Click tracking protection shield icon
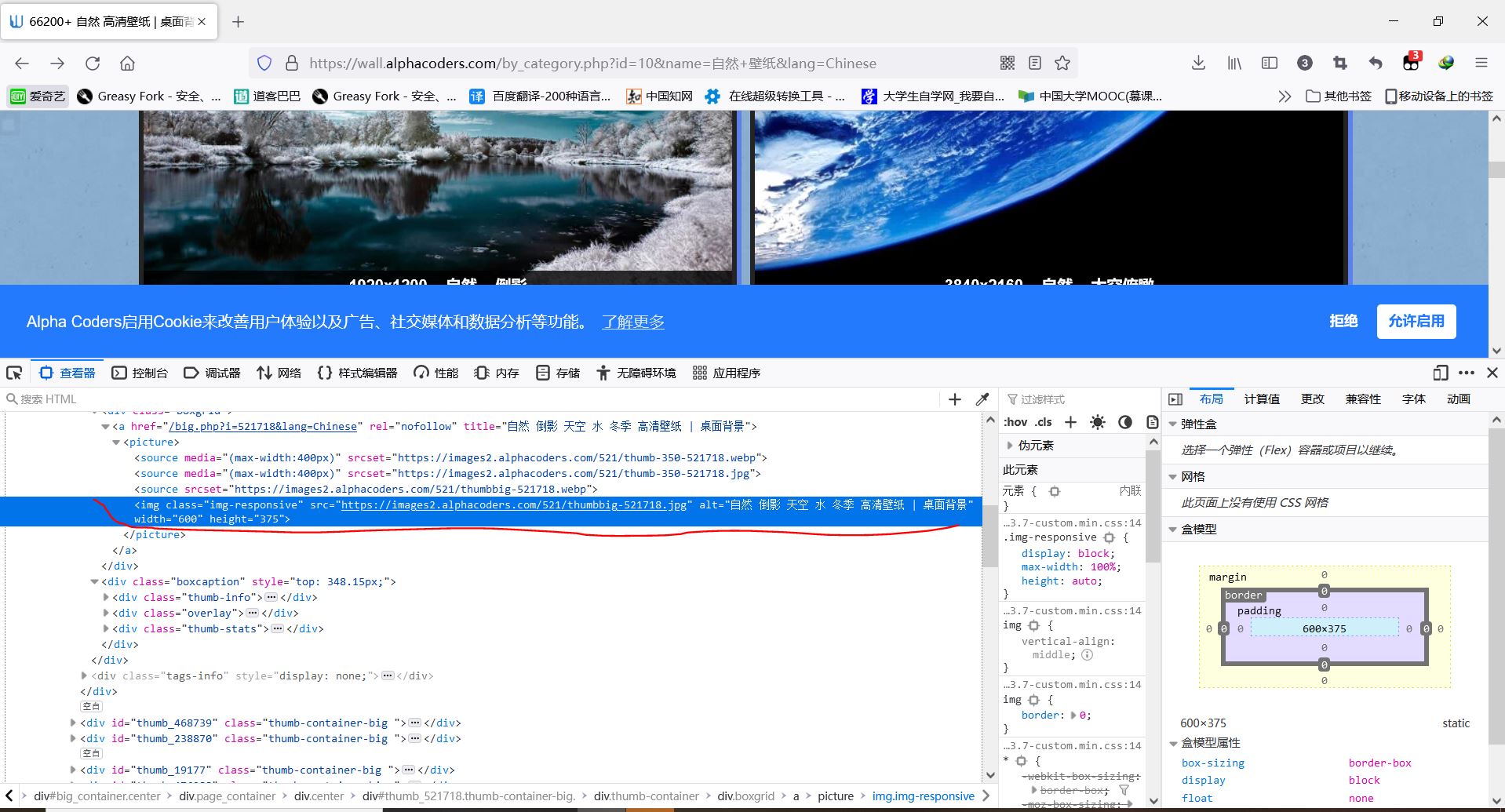 (264, 64)
